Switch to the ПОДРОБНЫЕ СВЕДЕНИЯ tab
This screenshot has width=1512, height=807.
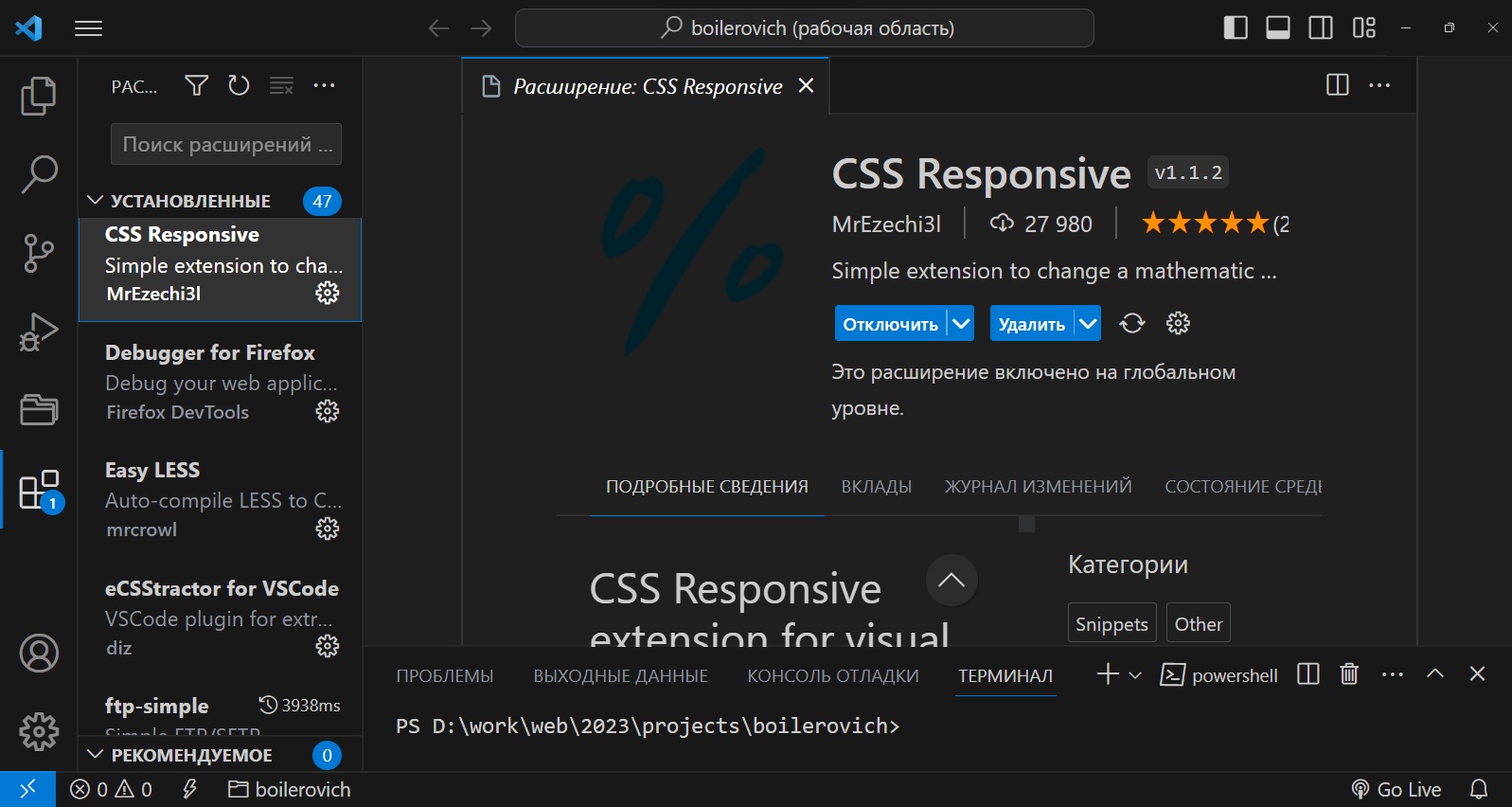[x=707, y=487]
